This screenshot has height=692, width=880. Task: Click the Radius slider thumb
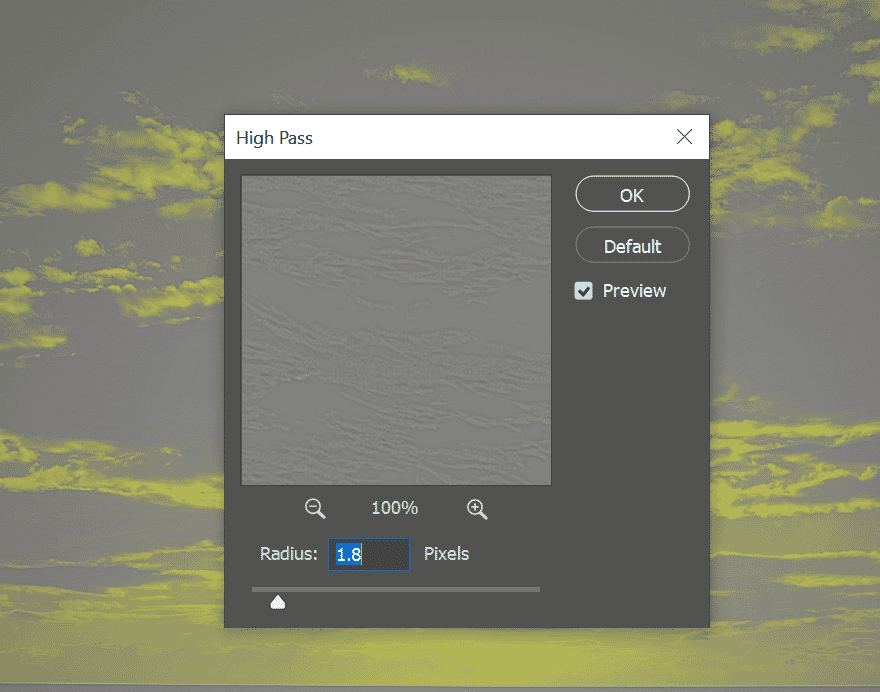pos(277,601)
